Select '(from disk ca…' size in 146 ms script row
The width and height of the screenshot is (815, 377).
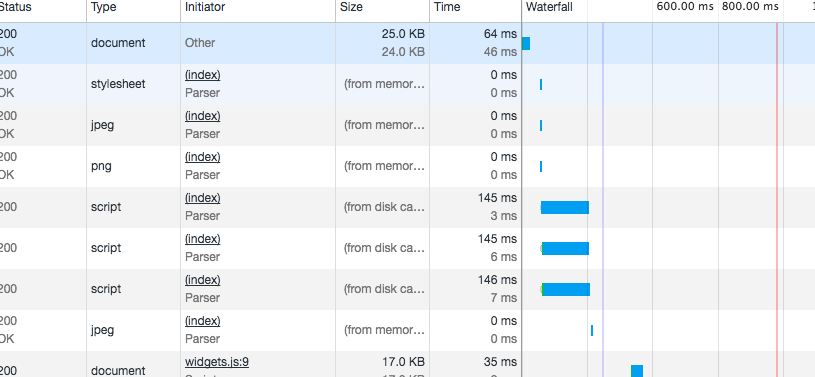[384, 290]
